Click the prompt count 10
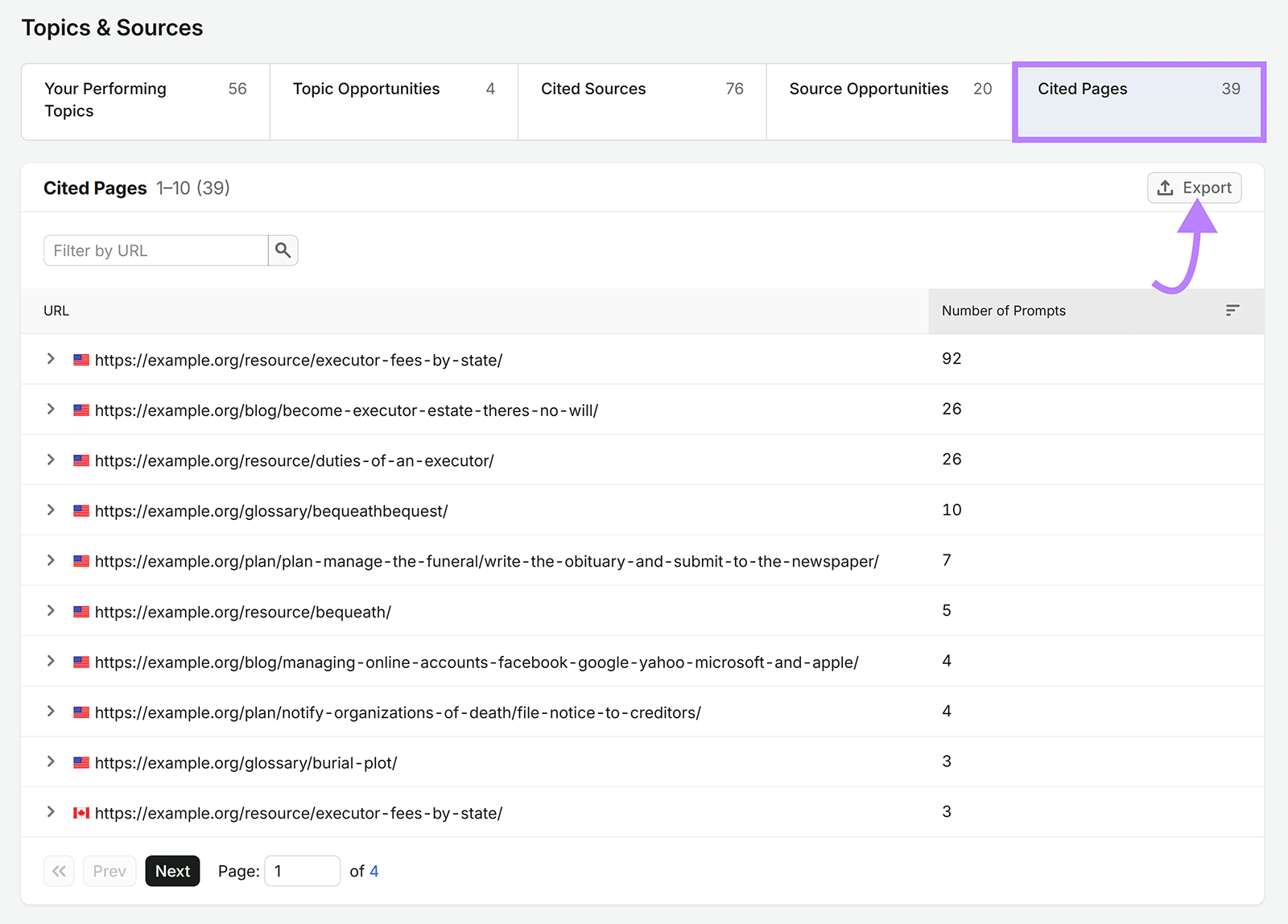The image size is (1288, 924). pyautogui.click(x=952, y=510)
